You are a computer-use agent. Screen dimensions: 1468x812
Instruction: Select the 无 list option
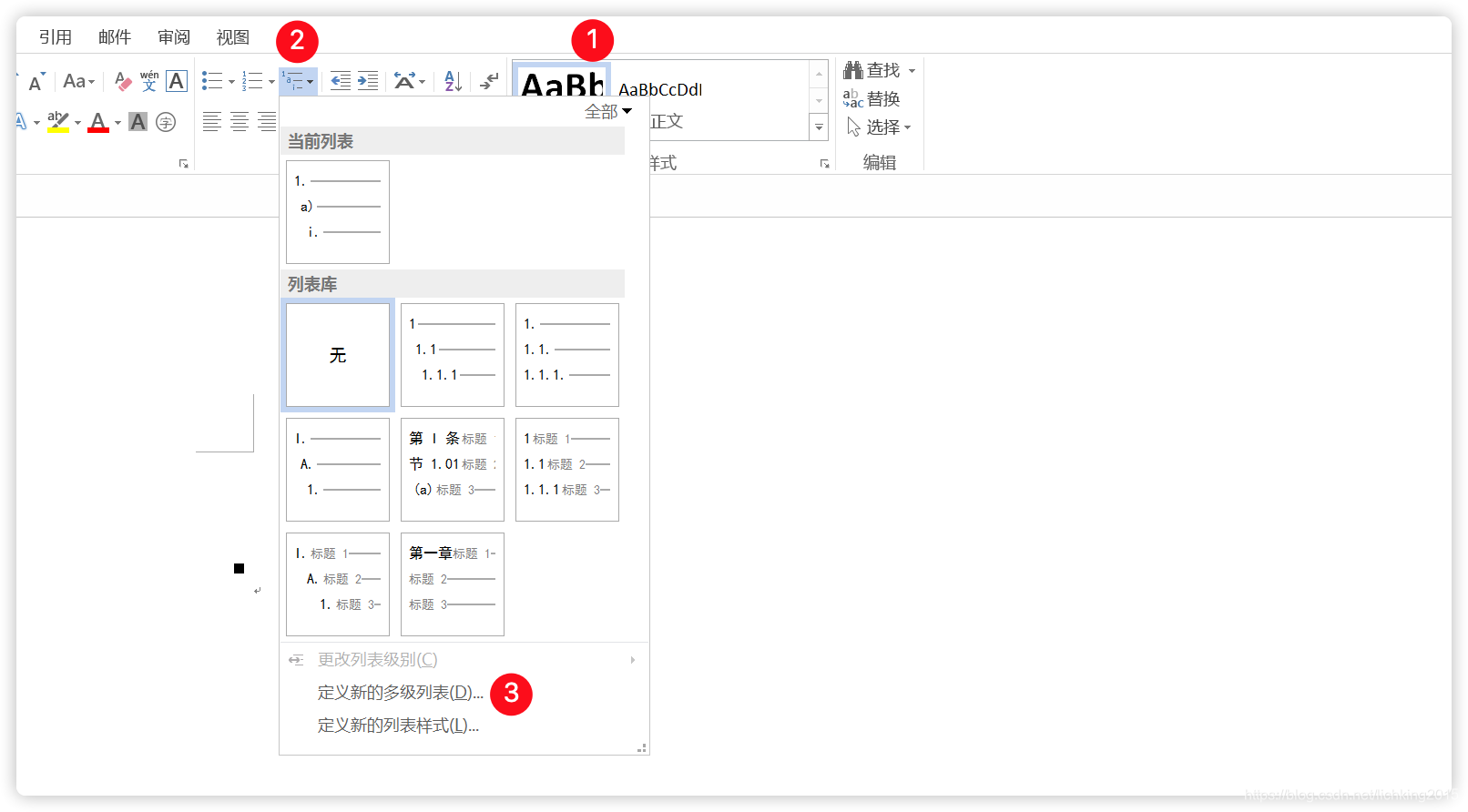click(338, 355)
